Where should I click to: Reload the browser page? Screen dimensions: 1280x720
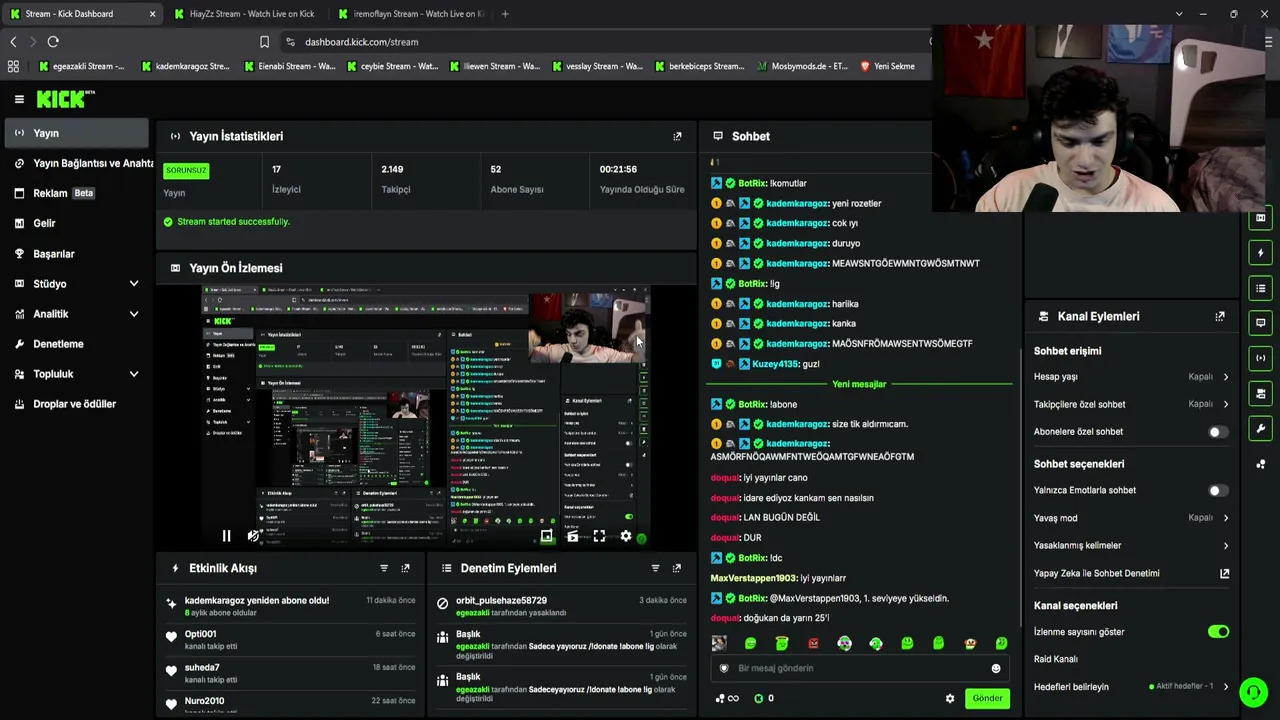(x=53, y=42)
